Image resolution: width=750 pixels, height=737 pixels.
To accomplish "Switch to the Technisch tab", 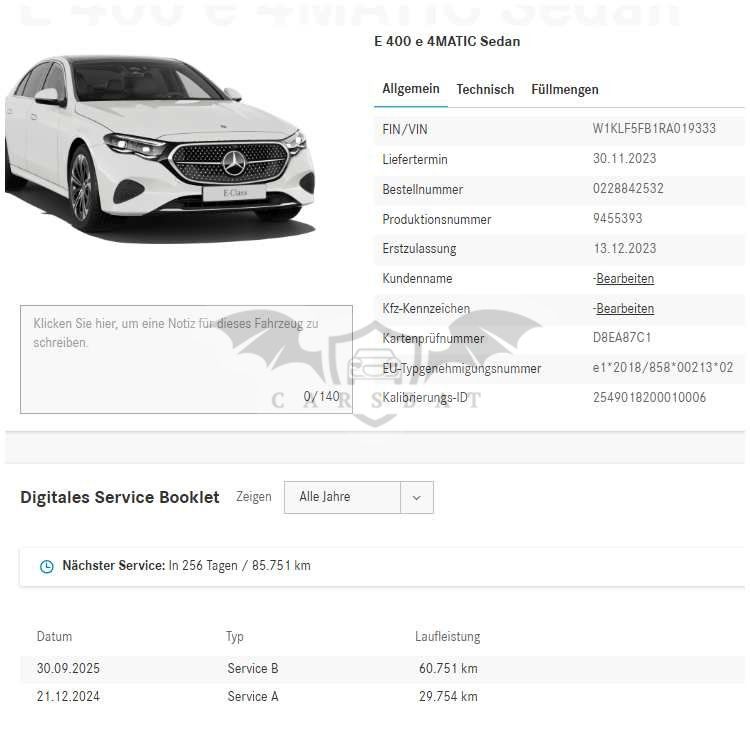I will point(485,89).
